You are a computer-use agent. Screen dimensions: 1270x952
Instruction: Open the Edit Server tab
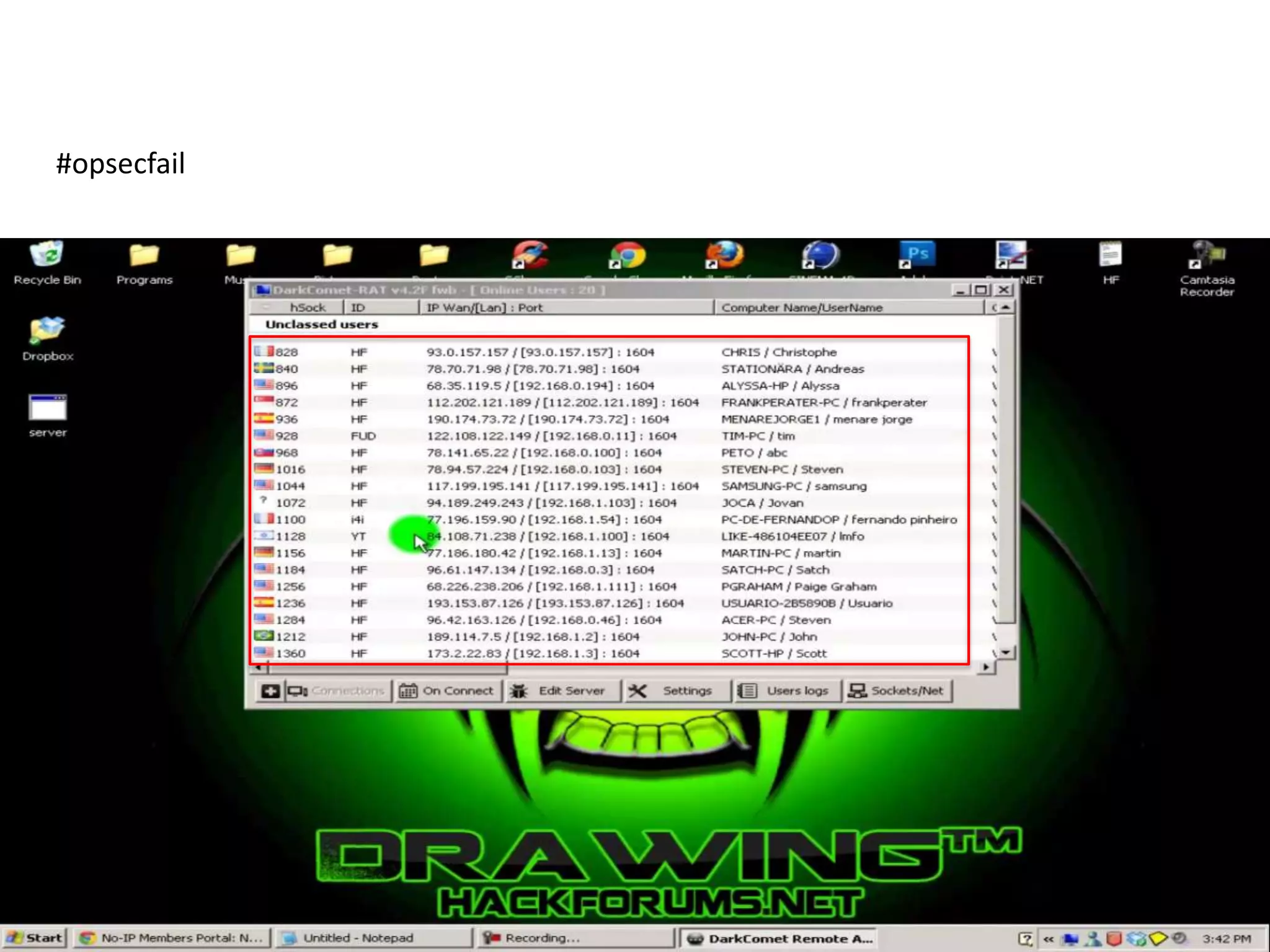(x=563, y=690)
